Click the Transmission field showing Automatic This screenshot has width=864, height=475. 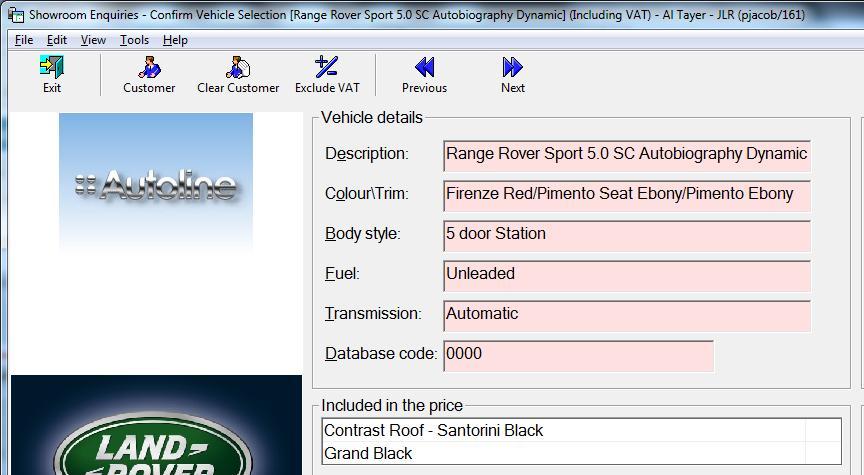tap(627, 316)
